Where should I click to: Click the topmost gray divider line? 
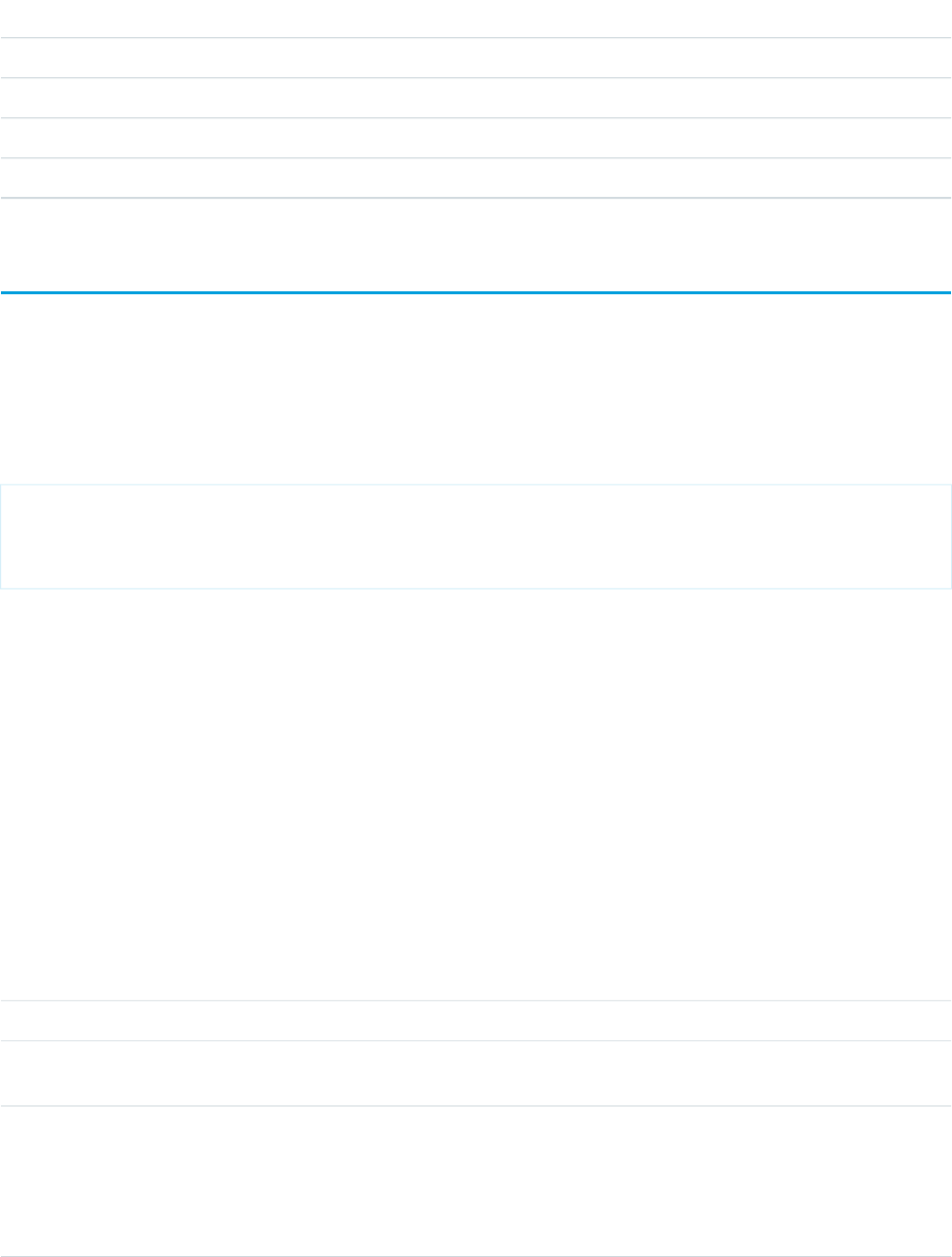tap(475, 38)
